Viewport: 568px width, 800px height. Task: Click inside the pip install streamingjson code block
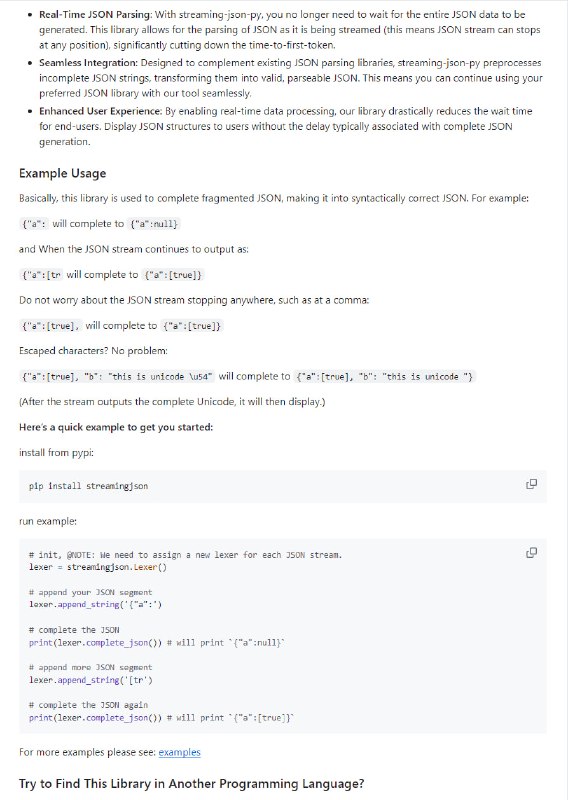tap(283, 486)
